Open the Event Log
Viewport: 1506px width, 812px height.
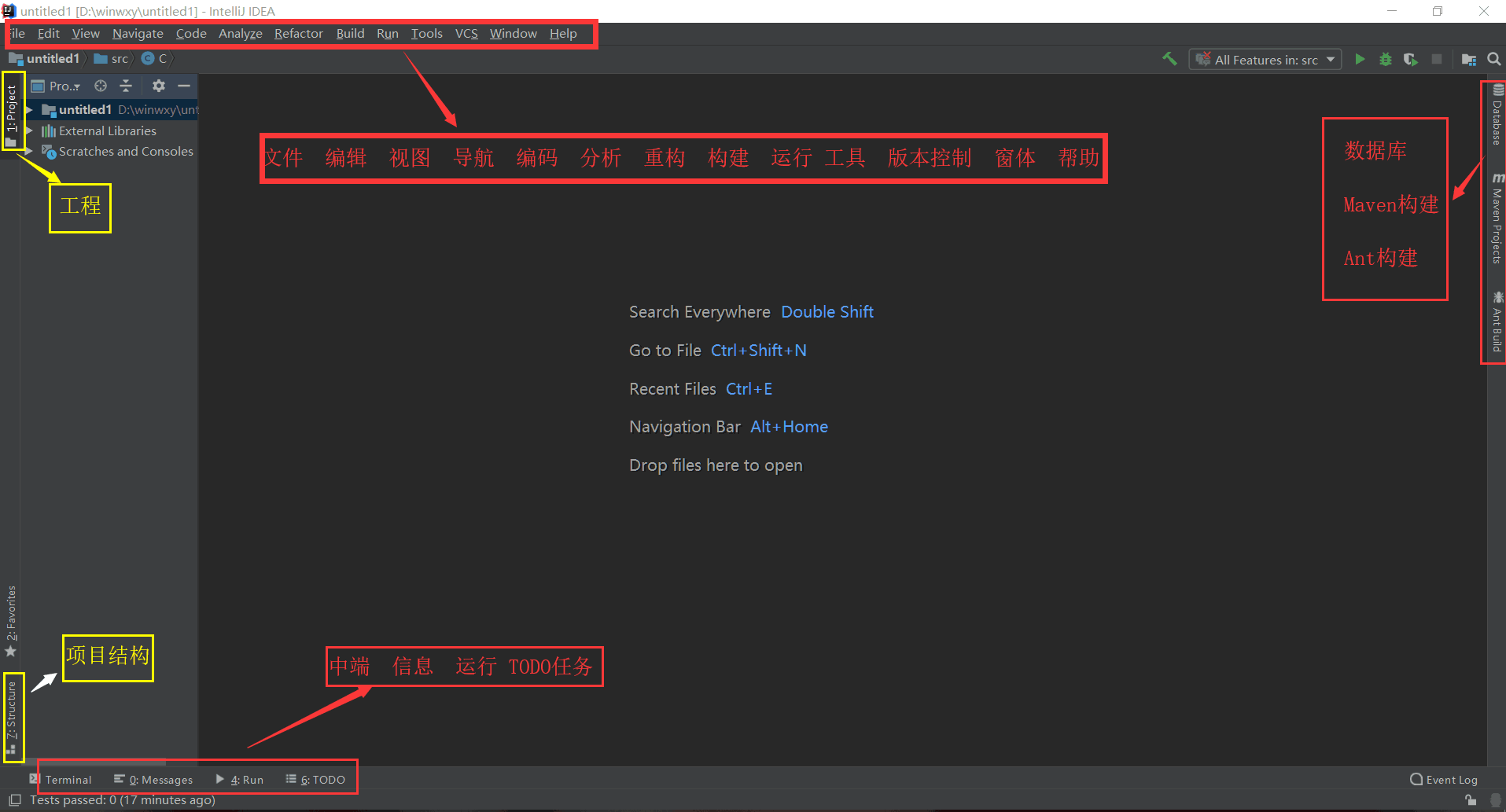pyautogui.click(x=1444, y=780)
